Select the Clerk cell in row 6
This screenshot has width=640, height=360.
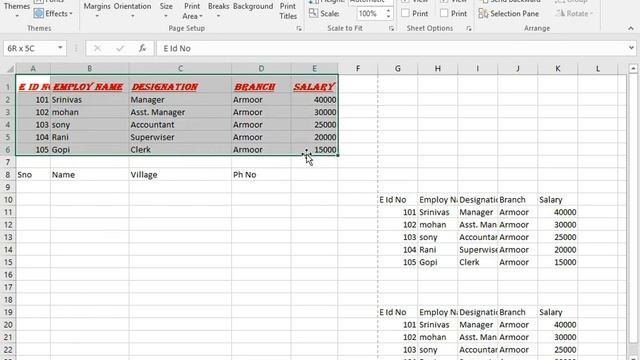(x=180, y=150)
